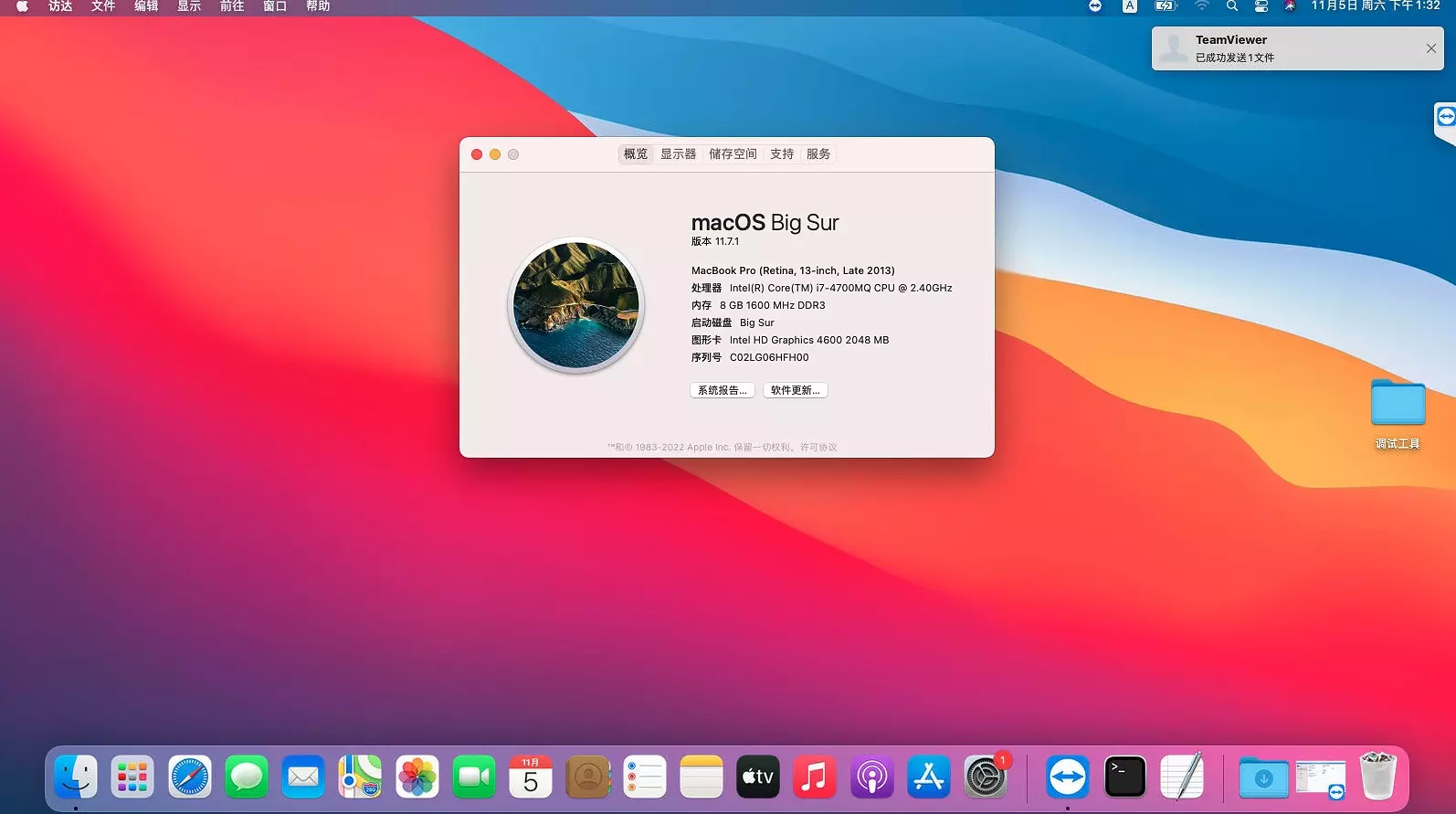Switch to the 储存空间 tab

pos(733,154)
